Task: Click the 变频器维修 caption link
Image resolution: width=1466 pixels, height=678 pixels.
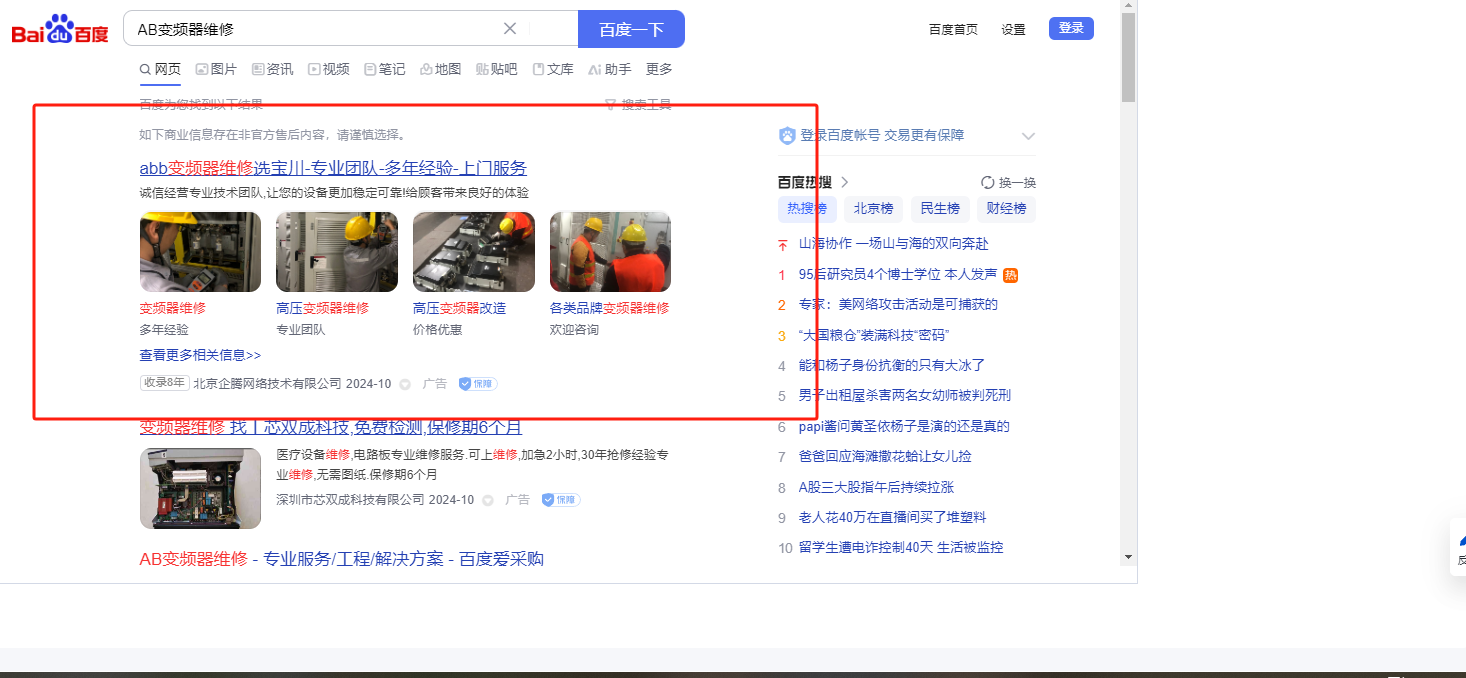Action: [172, 308]
